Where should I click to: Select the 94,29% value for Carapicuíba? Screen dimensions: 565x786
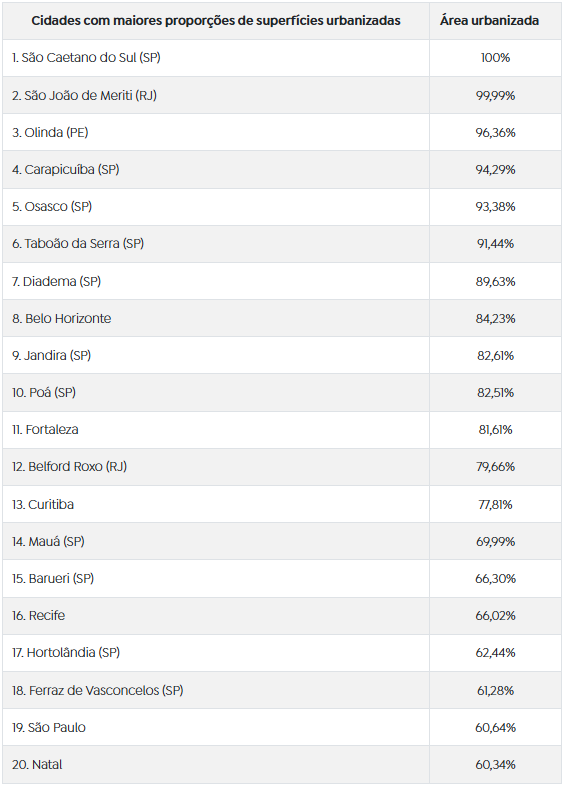tap(495, 169)
